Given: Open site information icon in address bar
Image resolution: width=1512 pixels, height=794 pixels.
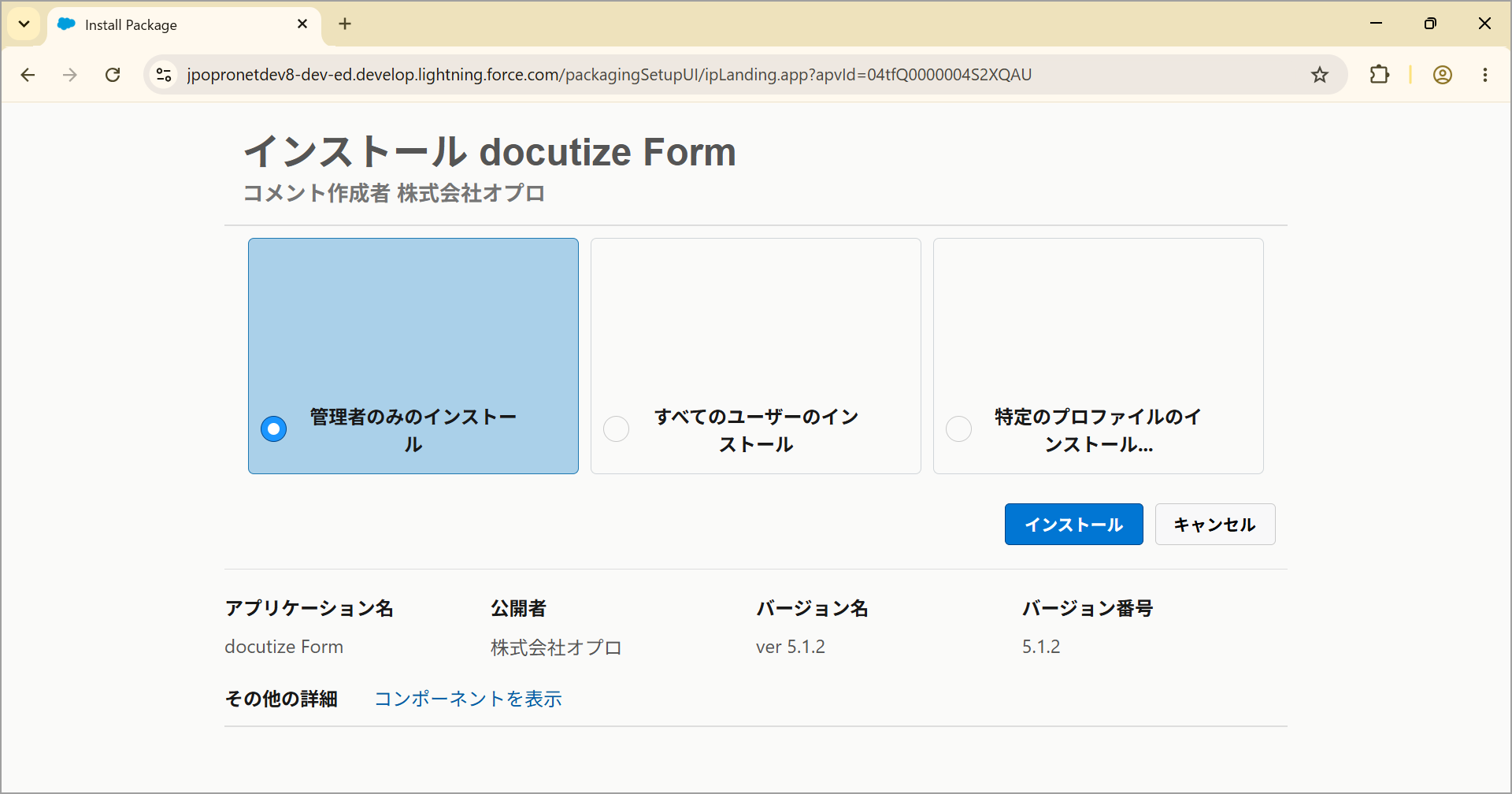Looking at the screenshot, I should click(x=164, y=75).
